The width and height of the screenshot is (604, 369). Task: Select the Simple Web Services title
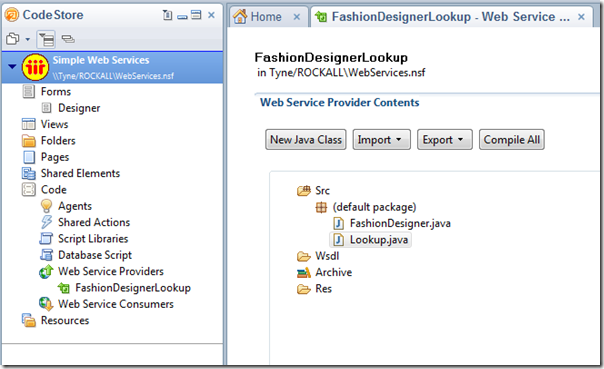point(101,60)
